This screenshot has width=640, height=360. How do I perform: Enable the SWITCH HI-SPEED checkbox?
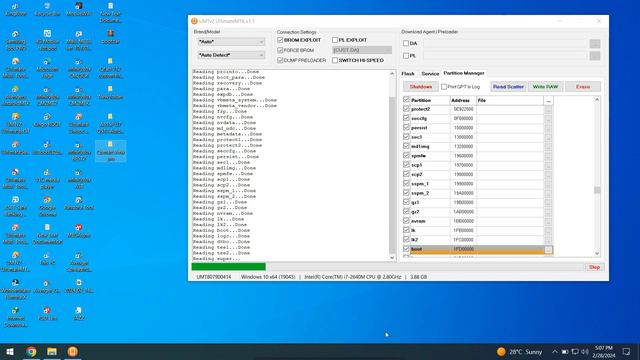click(335, 60)
